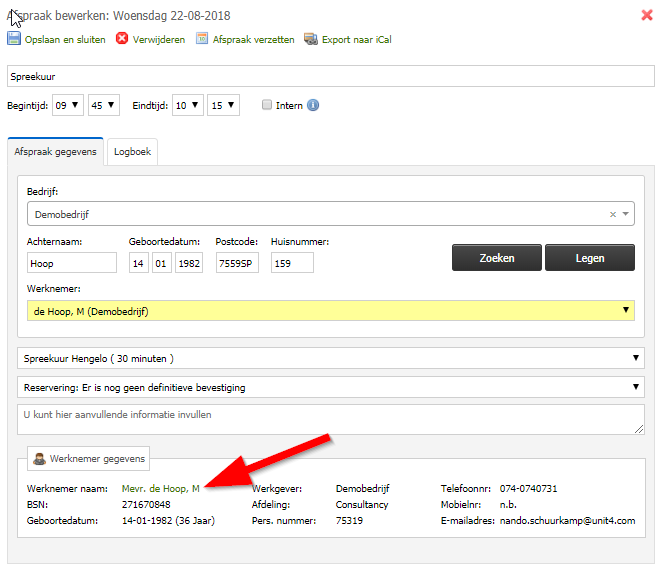Click the red Verwijderen delete icon
The width and height of the screenshot is (661, 576).
pos(122,39)
